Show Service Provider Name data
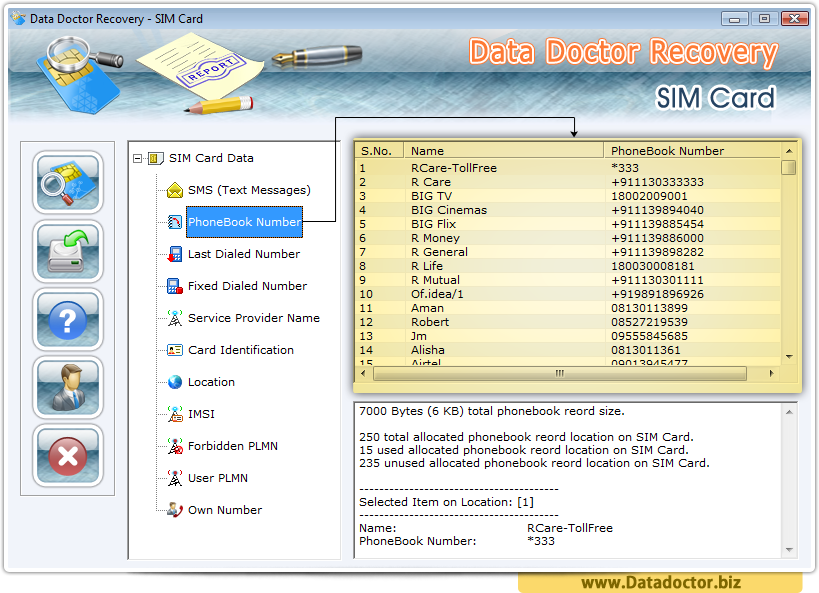 (x=254, y=318)
